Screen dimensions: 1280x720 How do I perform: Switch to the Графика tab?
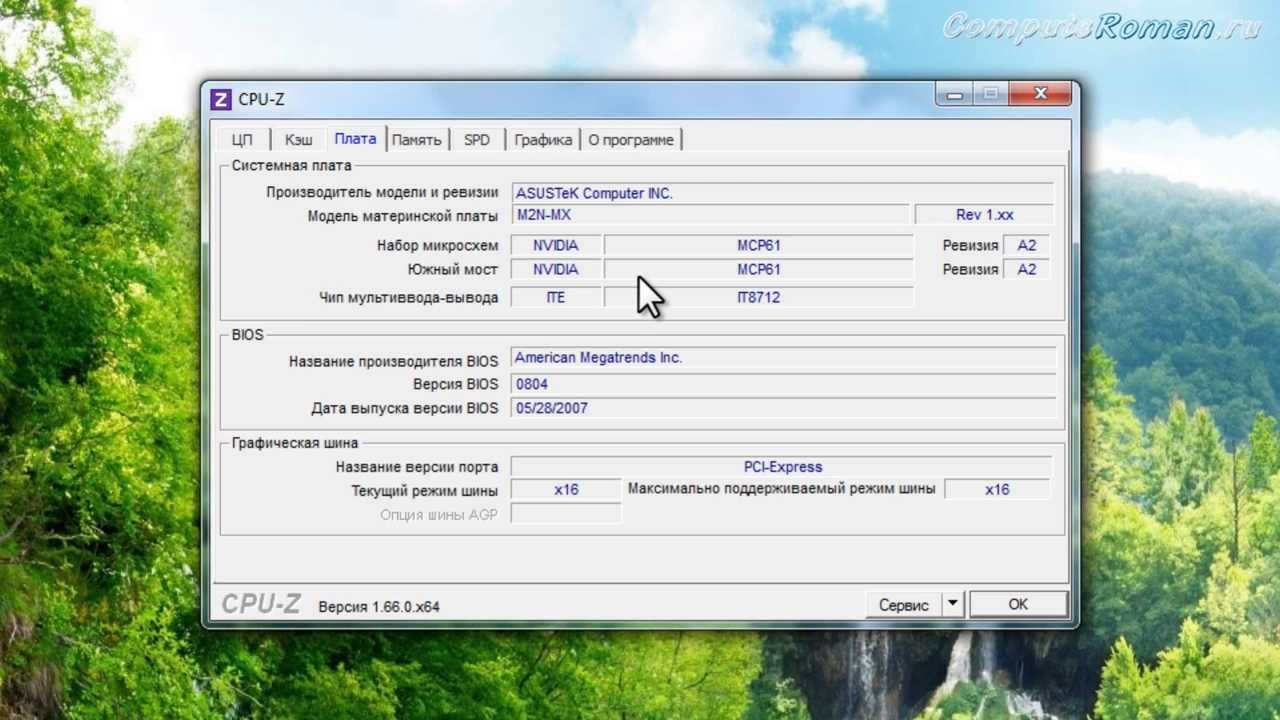click(x=543, y=140)
